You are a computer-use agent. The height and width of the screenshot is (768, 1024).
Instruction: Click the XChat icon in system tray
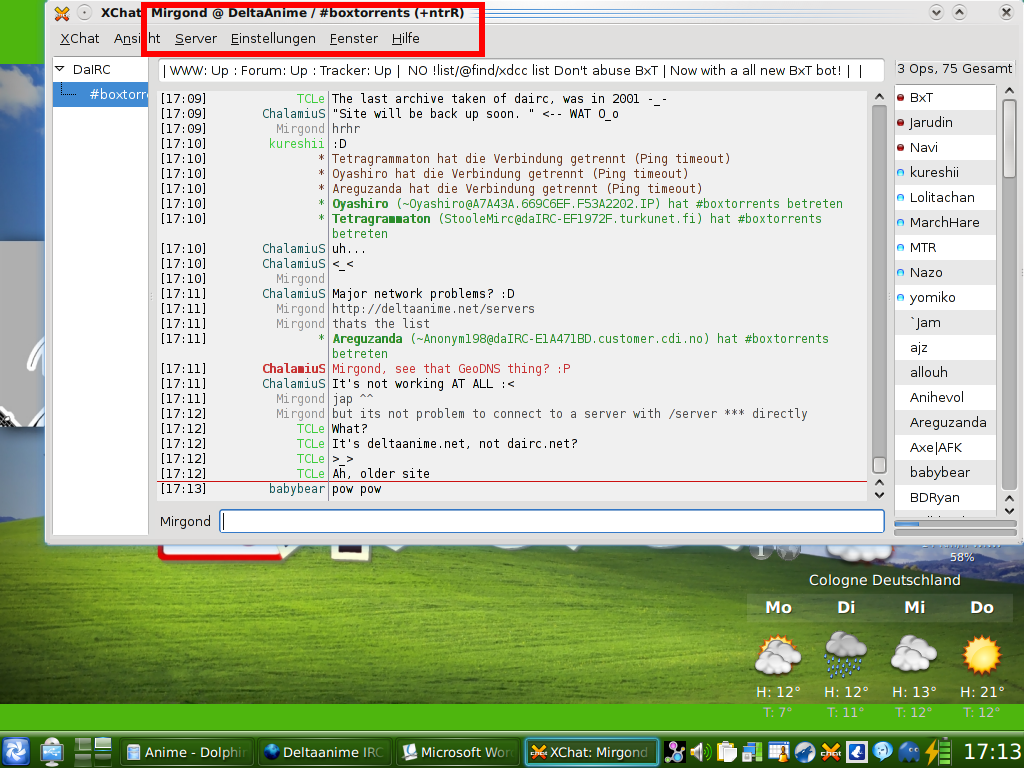coord(830,752)
